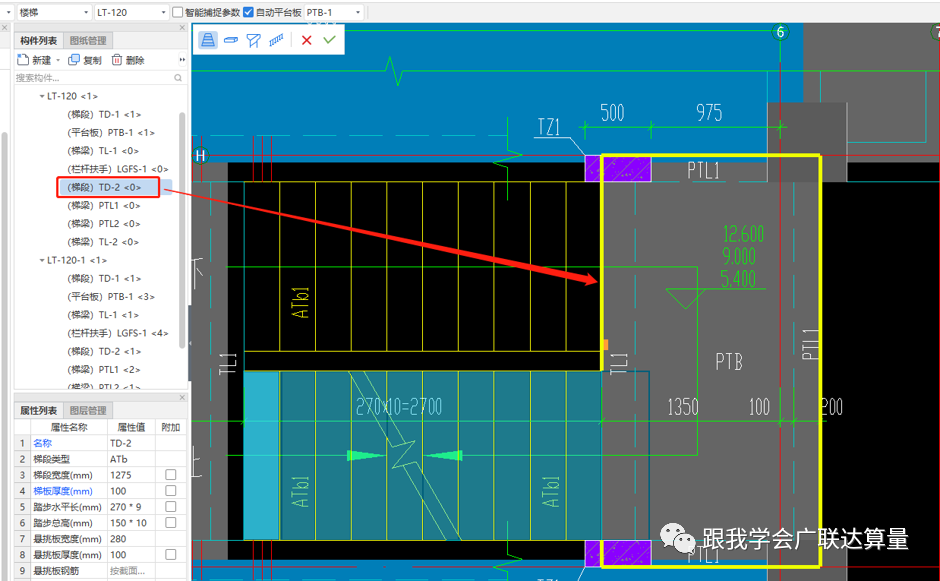Switch to the 构件列表 tab

point(38,40)
